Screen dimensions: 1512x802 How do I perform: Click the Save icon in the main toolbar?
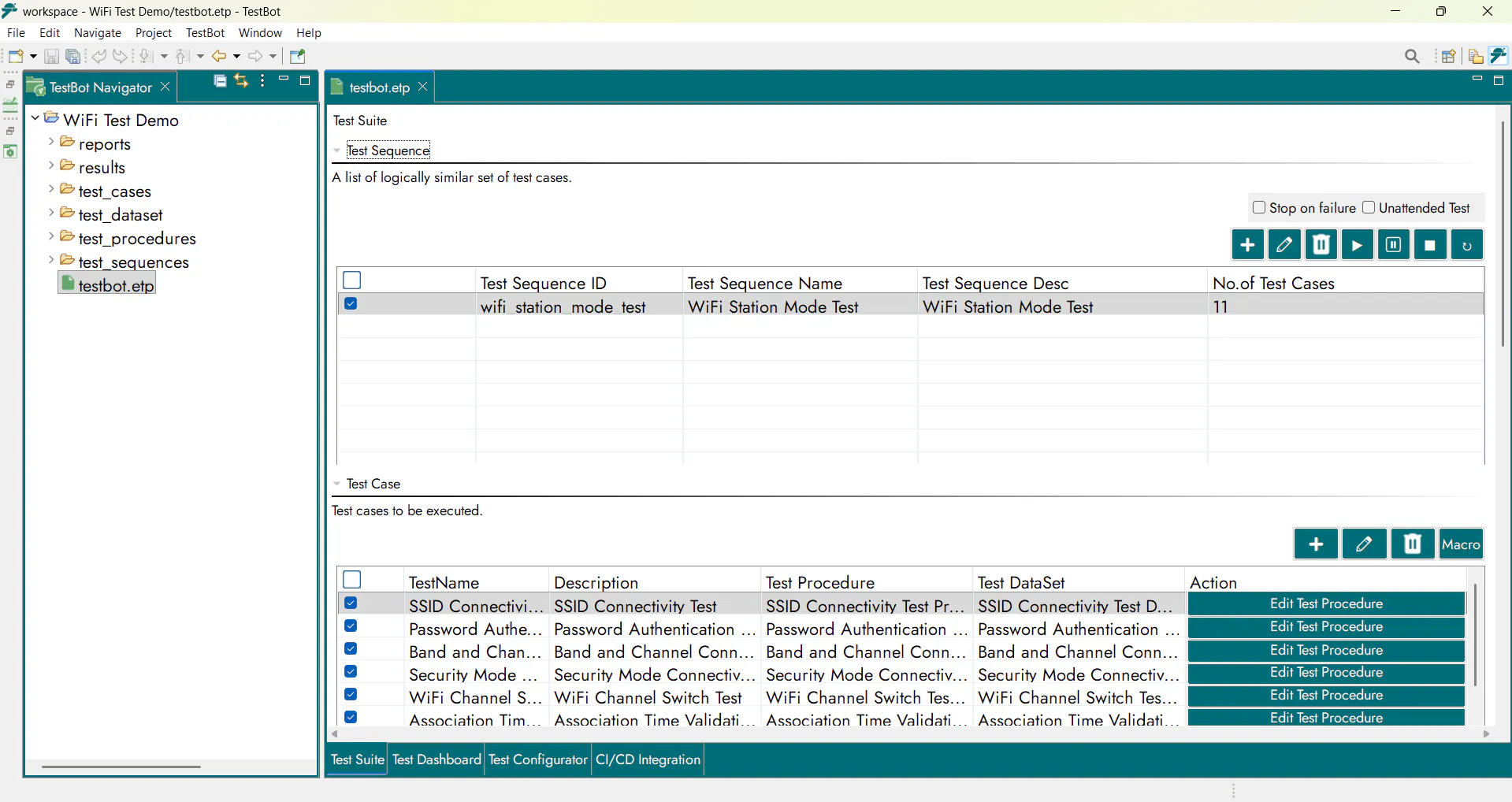[51, 56]
